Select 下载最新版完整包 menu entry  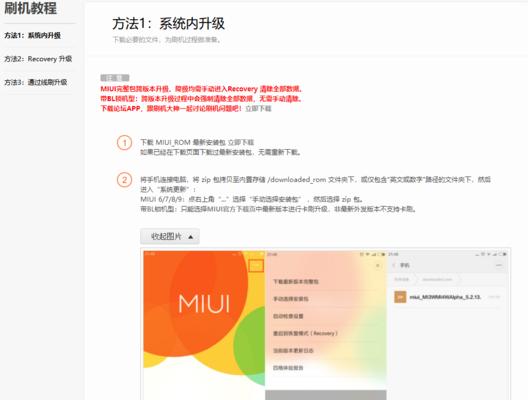click(296, 281)
